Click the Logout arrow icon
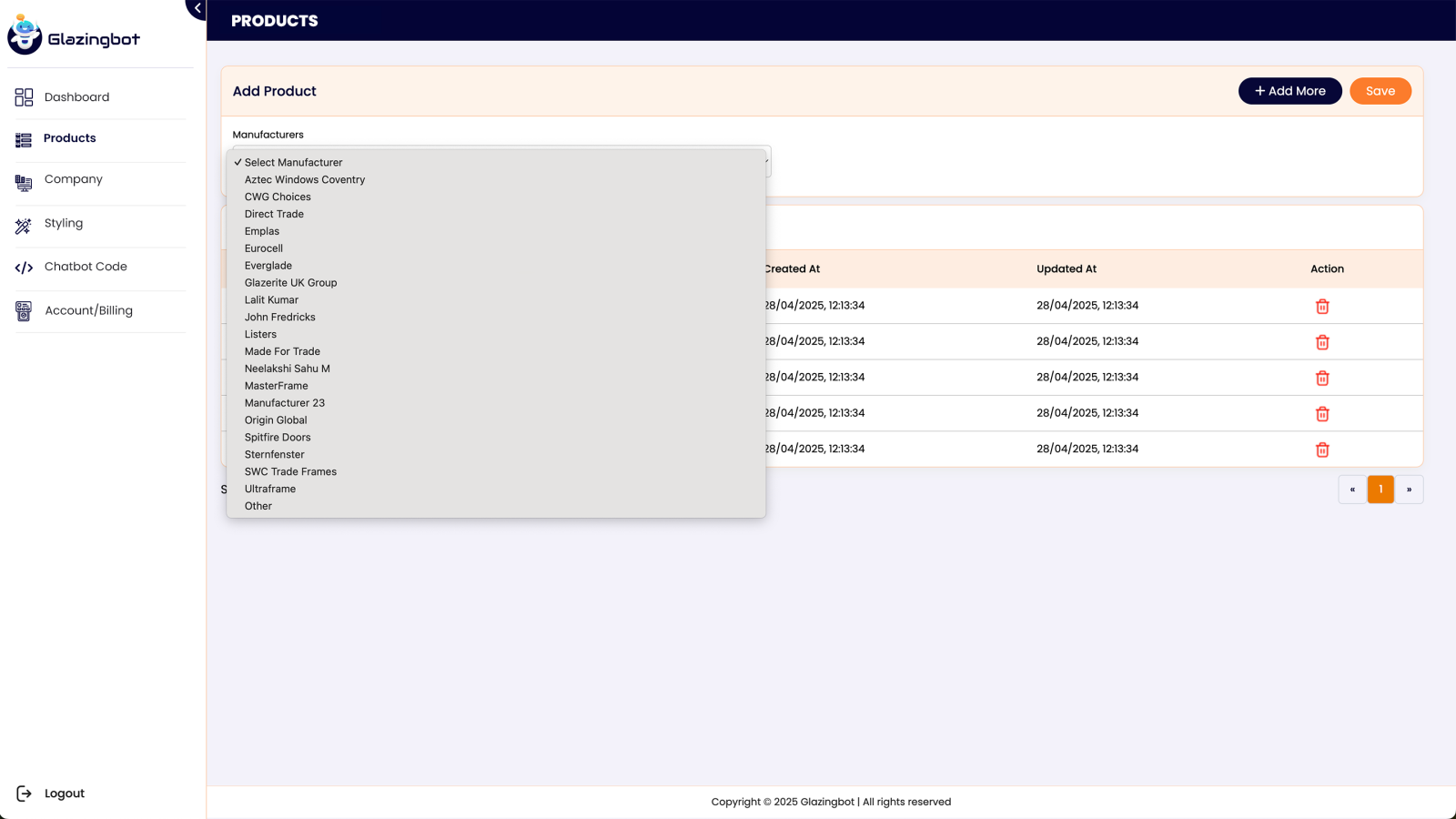The image size is (1456, 819). pos(24,794)
